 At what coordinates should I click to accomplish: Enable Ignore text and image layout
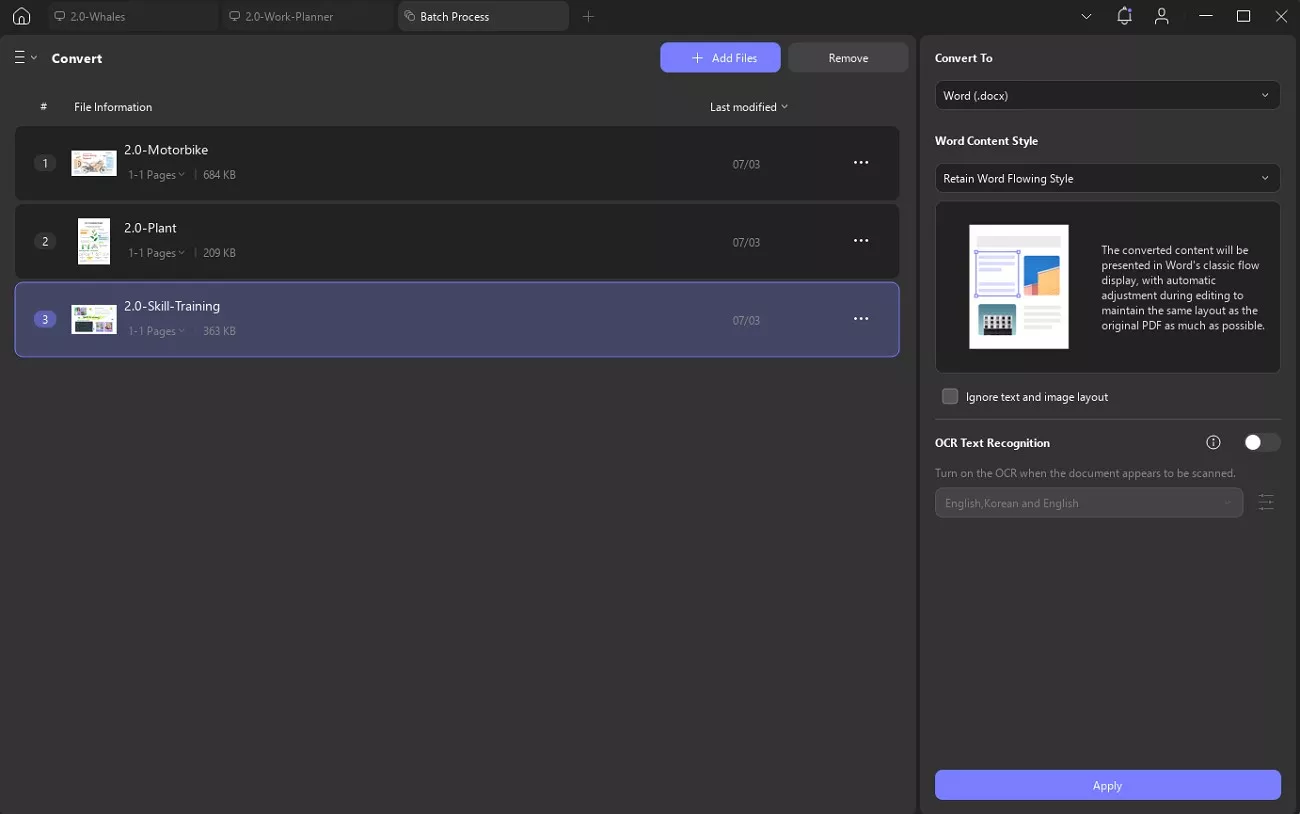tap(950, 397)
